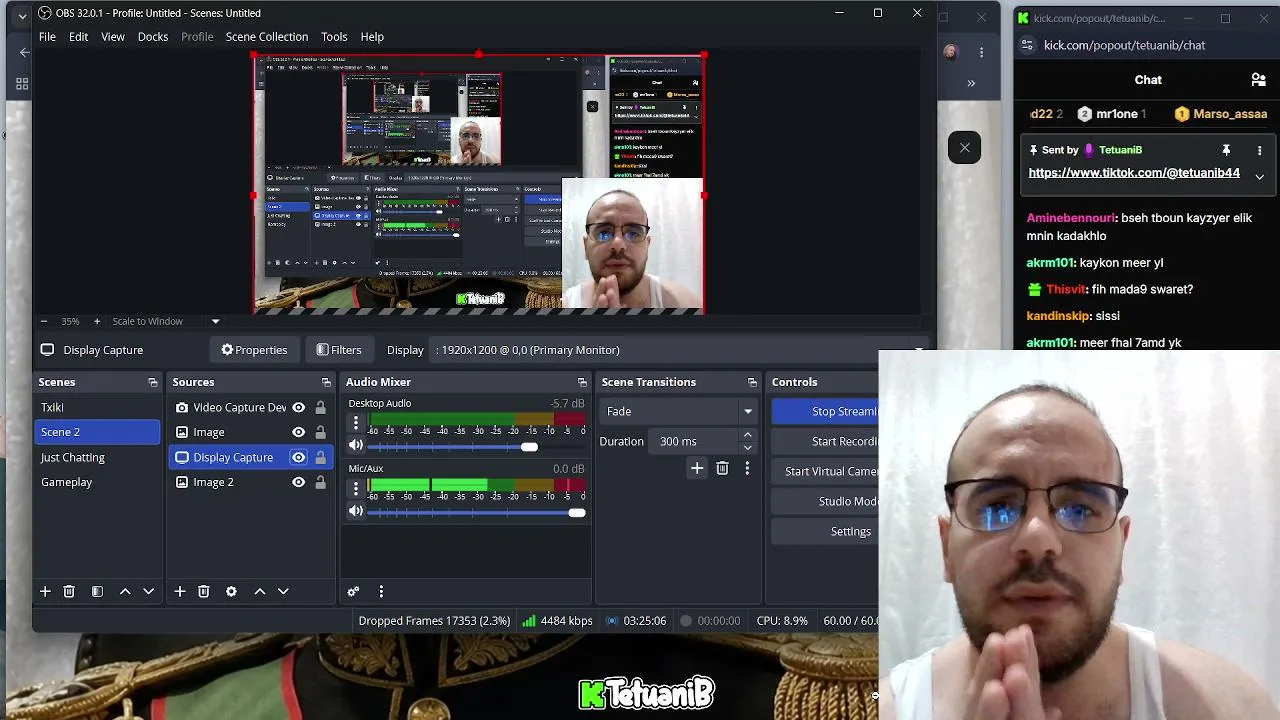
Task: Click the transition Duration 300 ms field
Action: [695, 441]
